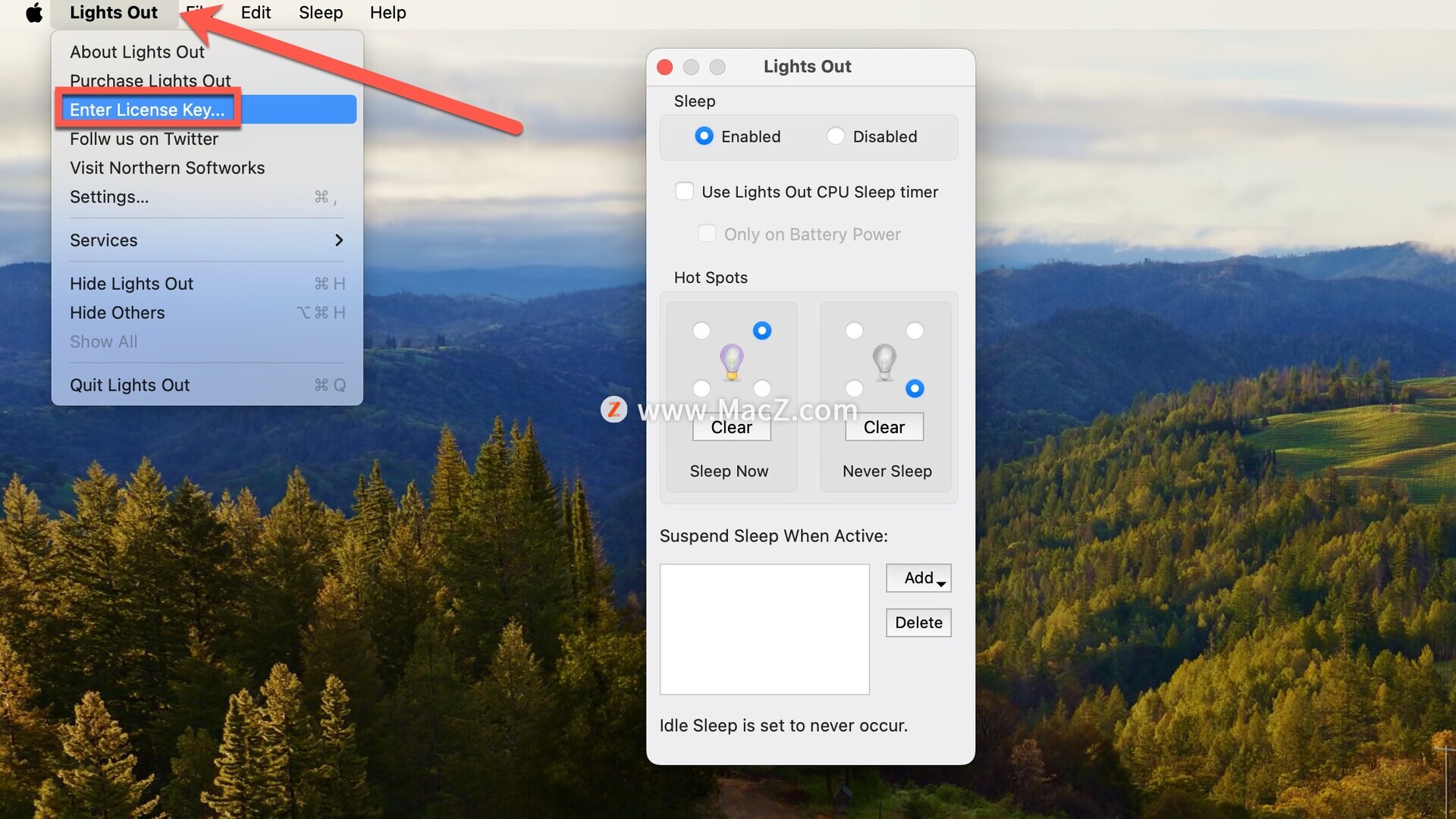Choose Visit Northern Softworks
This screenshot has height=819, width=1456.
click(206, 168)
